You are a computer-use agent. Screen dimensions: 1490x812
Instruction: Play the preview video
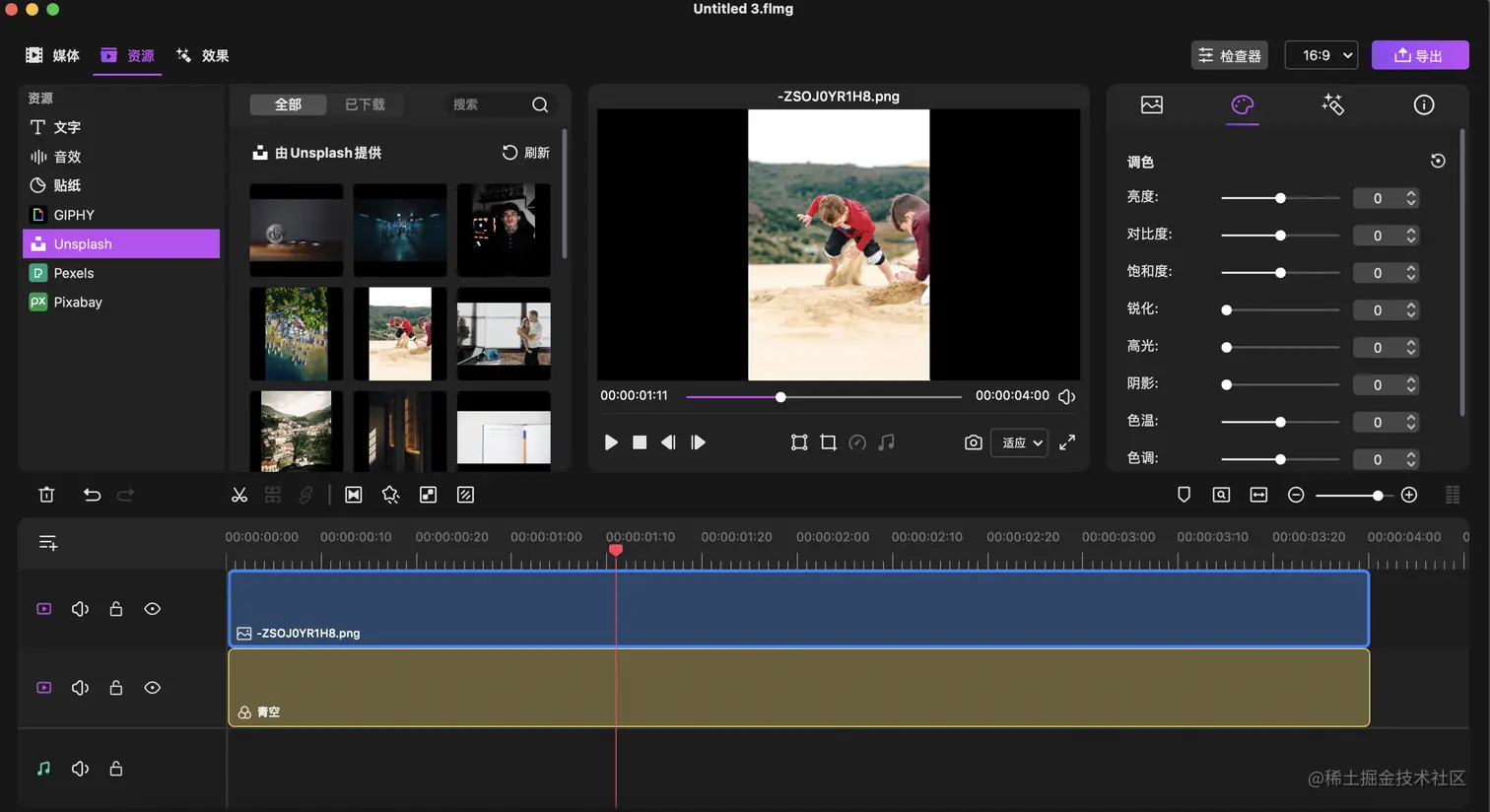click(x=611, y=442)
